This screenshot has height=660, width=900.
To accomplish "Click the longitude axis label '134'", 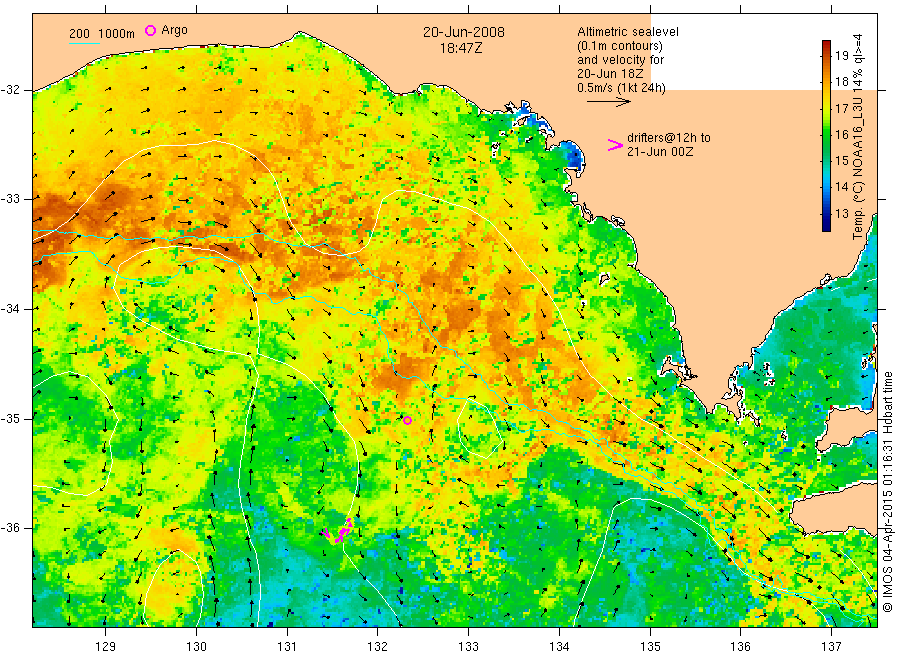I will 559,647.
